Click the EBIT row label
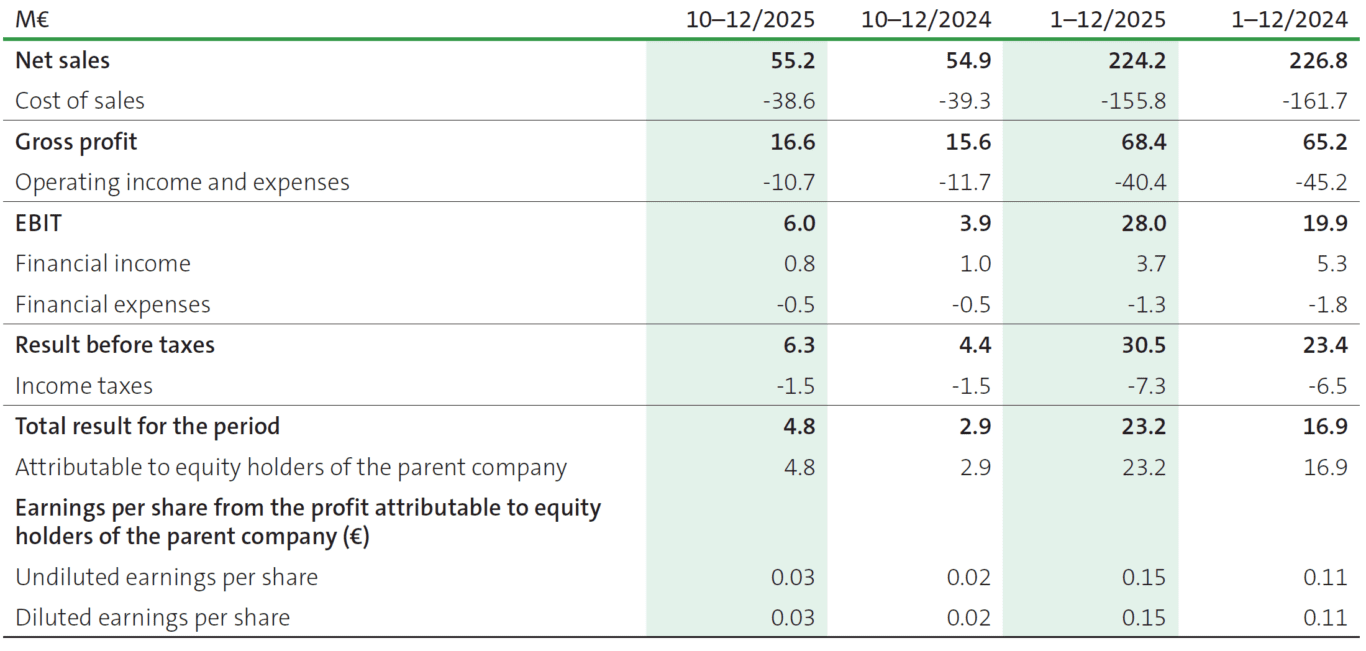The height and width of the screenshot is (651, 1366). [x=37, y=223]
